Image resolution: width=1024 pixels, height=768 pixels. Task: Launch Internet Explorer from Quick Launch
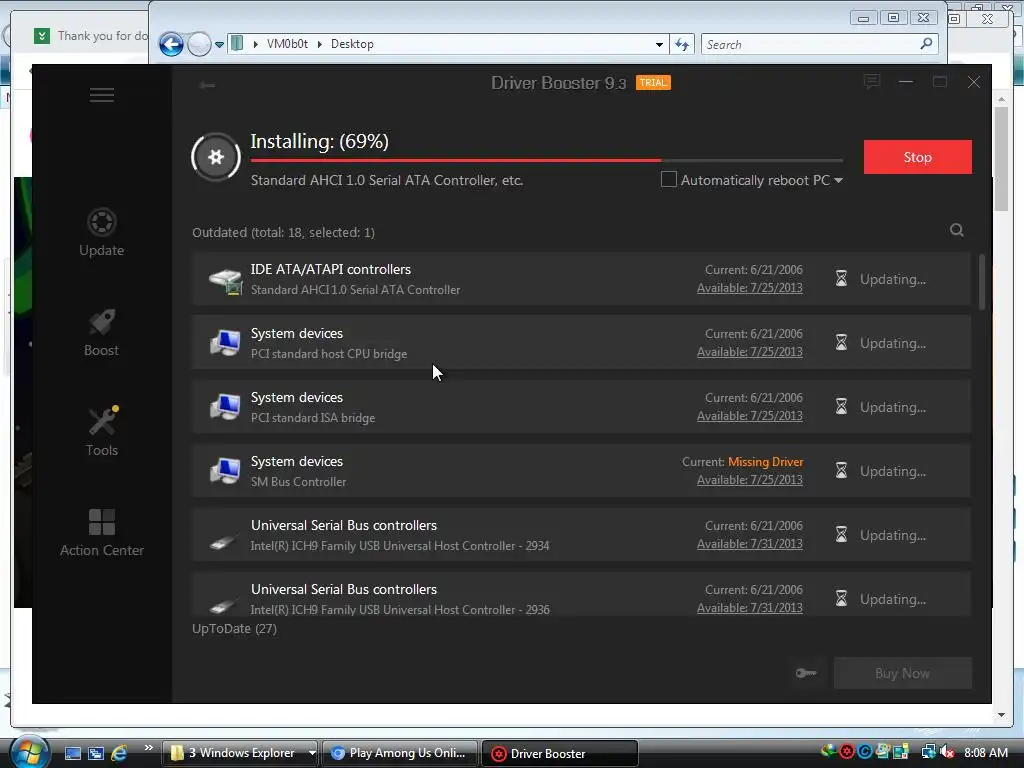(x=119, y=753)
